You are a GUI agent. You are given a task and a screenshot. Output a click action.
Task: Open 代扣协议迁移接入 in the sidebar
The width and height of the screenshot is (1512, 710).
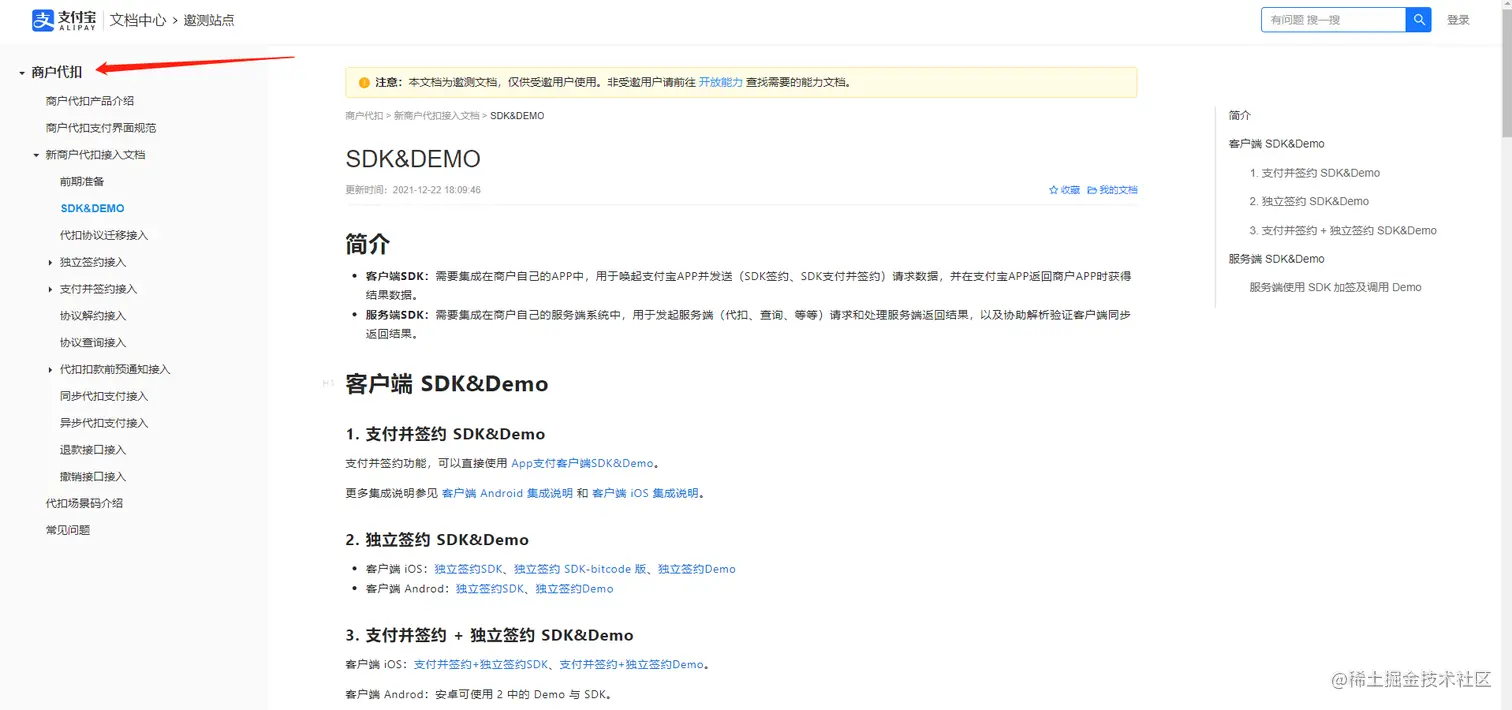click(x=104, y=235)
